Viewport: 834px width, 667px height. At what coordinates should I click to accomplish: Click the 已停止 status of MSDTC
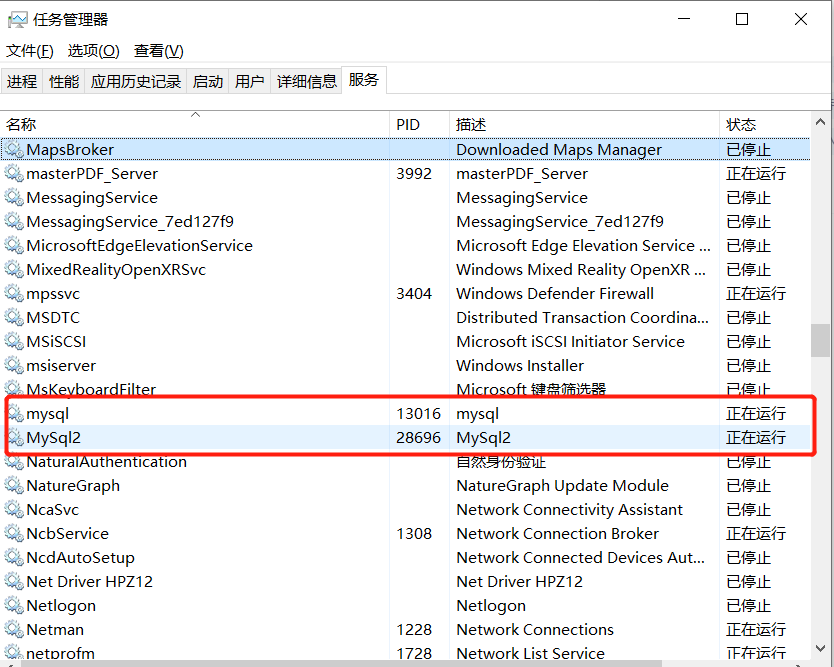pyautogui.click(x=748, y=318)
